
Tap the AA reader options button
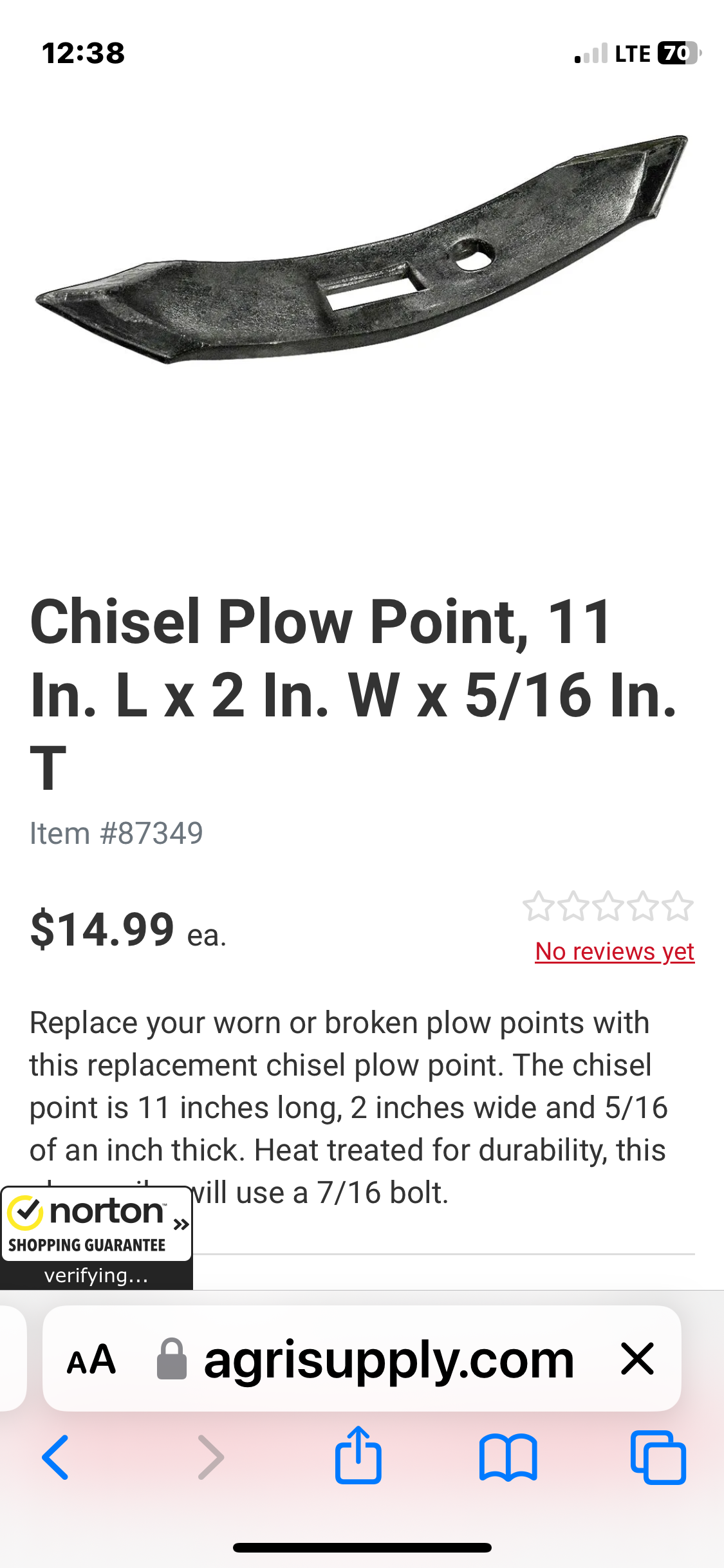[91, 1359]
